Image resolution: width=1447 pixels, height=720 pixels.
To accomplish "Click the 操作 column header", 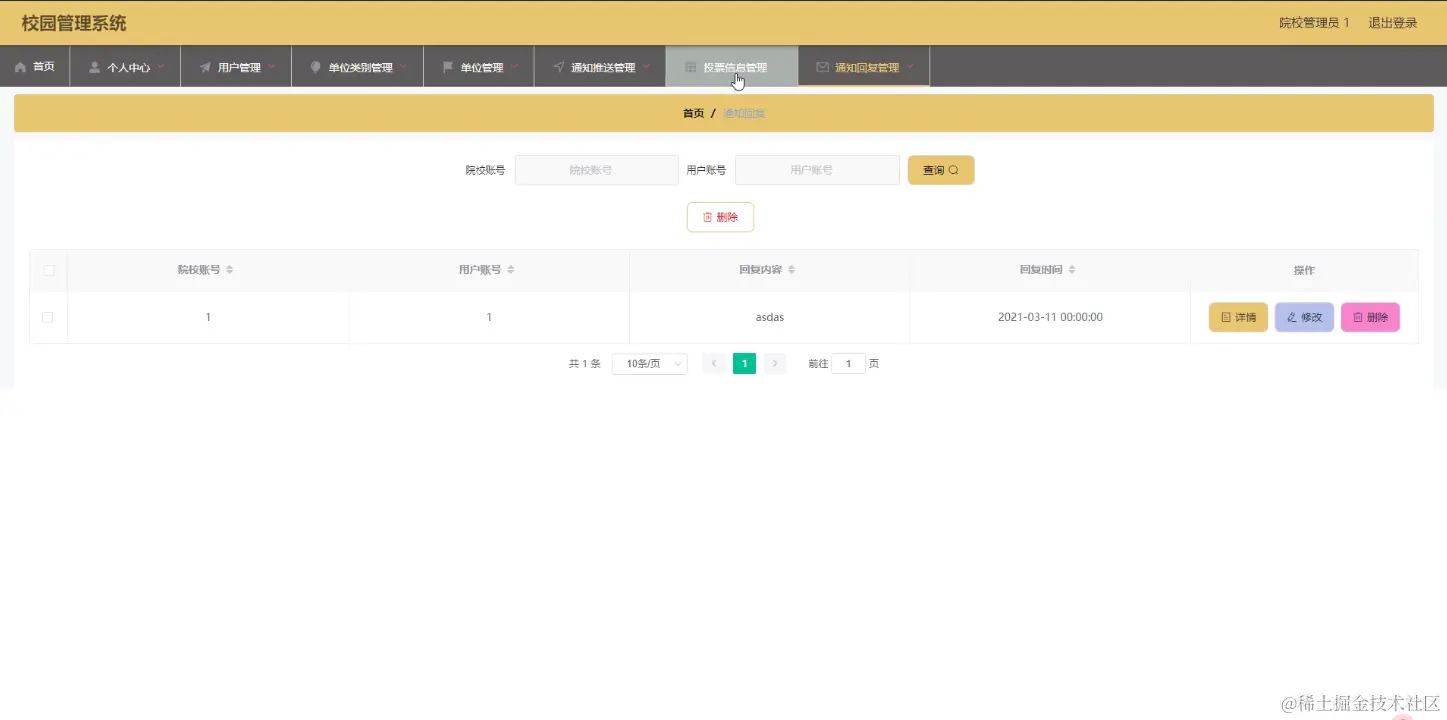I will tap(1304, 270).
